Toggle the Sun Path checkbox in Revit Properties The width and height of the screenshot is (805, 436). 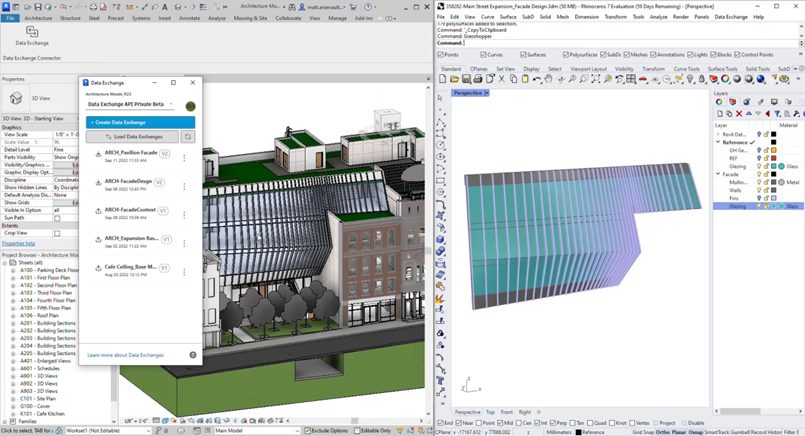(57, 218)
